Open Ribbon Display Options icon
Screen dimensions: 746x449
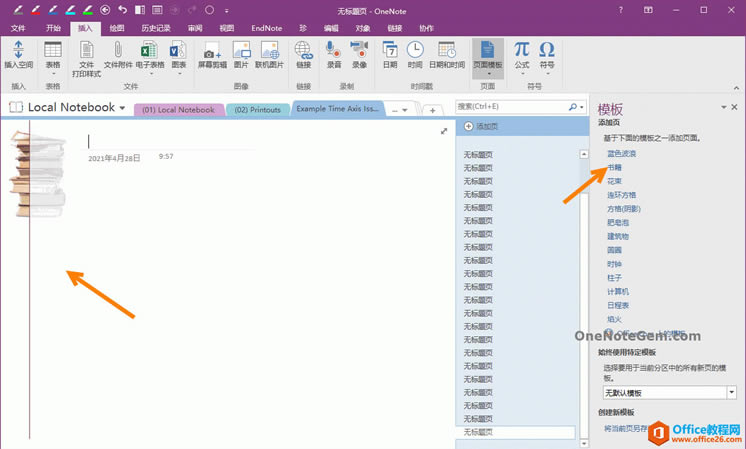[648, 10]
